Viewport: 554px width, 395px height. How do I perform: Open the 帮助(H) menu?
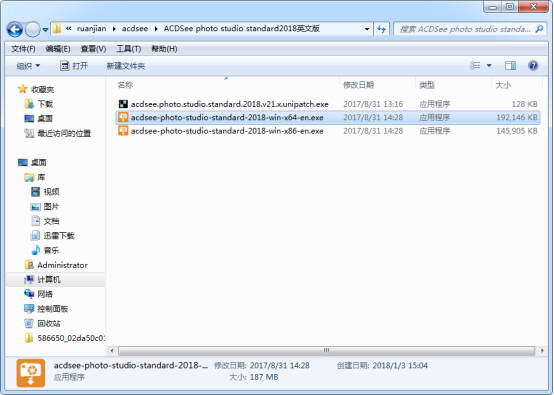pyautogui.click(x=164, y=49)
